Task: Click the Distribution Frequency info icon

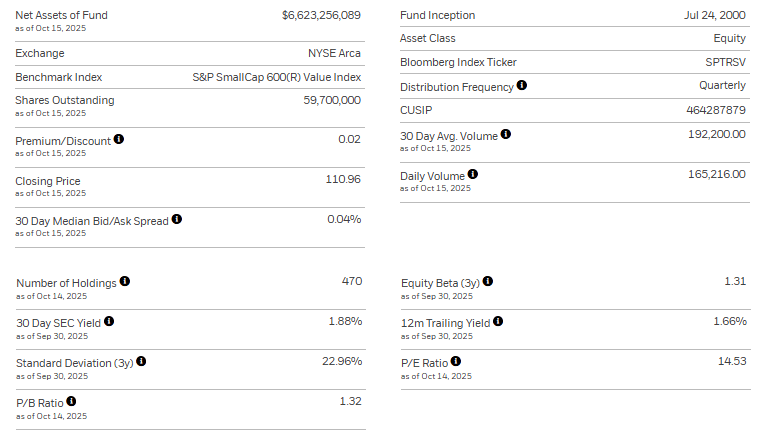Action: [x=521, y=86]
